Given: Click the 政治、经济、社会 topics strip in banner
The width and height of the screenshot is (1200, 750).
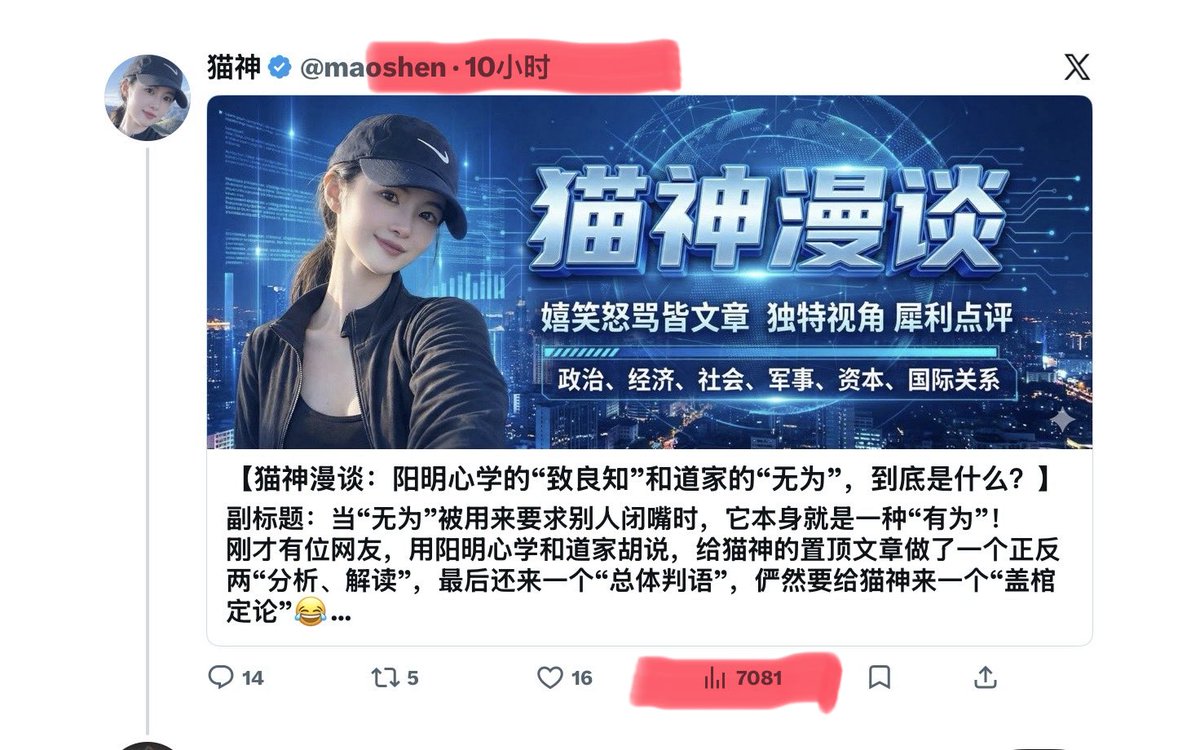Looking at the screenshot, I should point(778,380).
